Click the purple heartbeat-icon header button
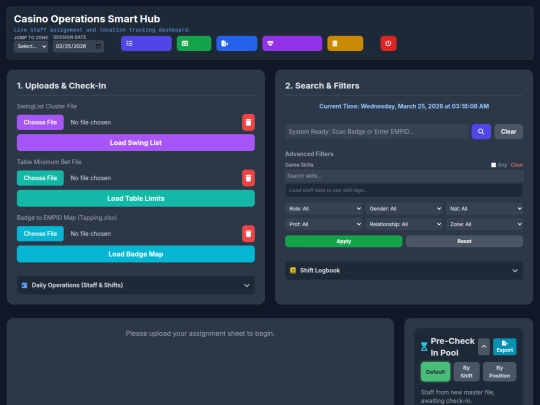This screenshot has height=405, width=540. 292,43
